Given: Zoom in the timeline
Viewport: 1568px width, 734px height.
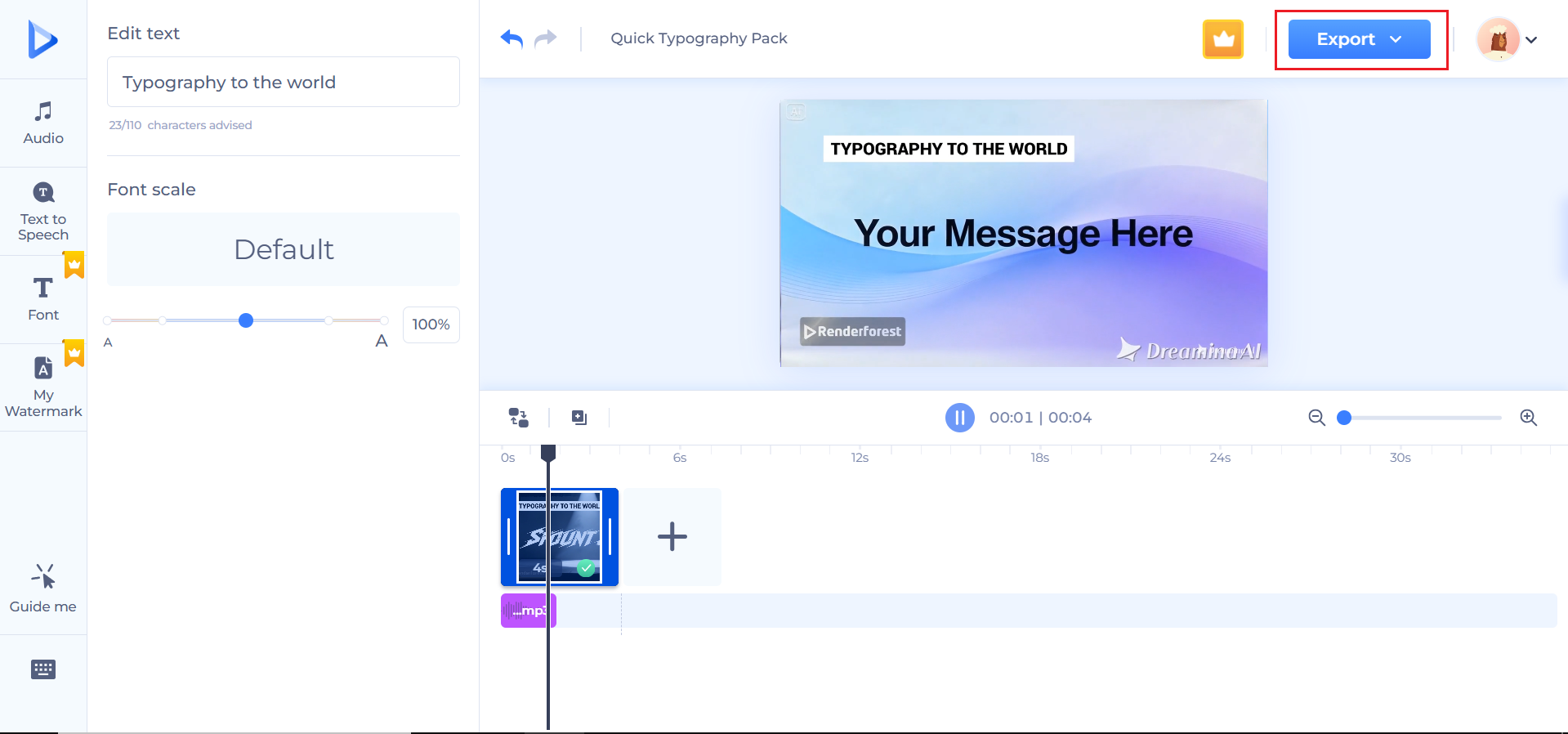Looking at the screenshot, I should [x=1529, y=418].
